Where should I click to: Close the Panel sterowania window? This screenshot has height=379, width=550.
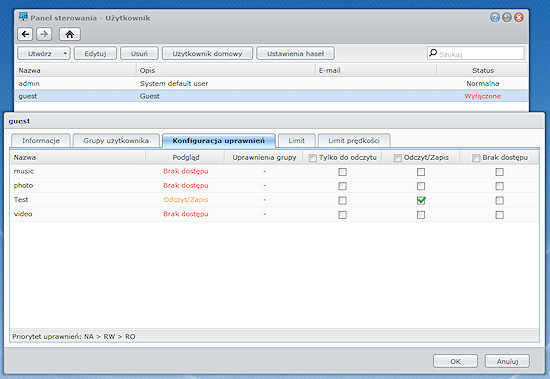[519, 17]
